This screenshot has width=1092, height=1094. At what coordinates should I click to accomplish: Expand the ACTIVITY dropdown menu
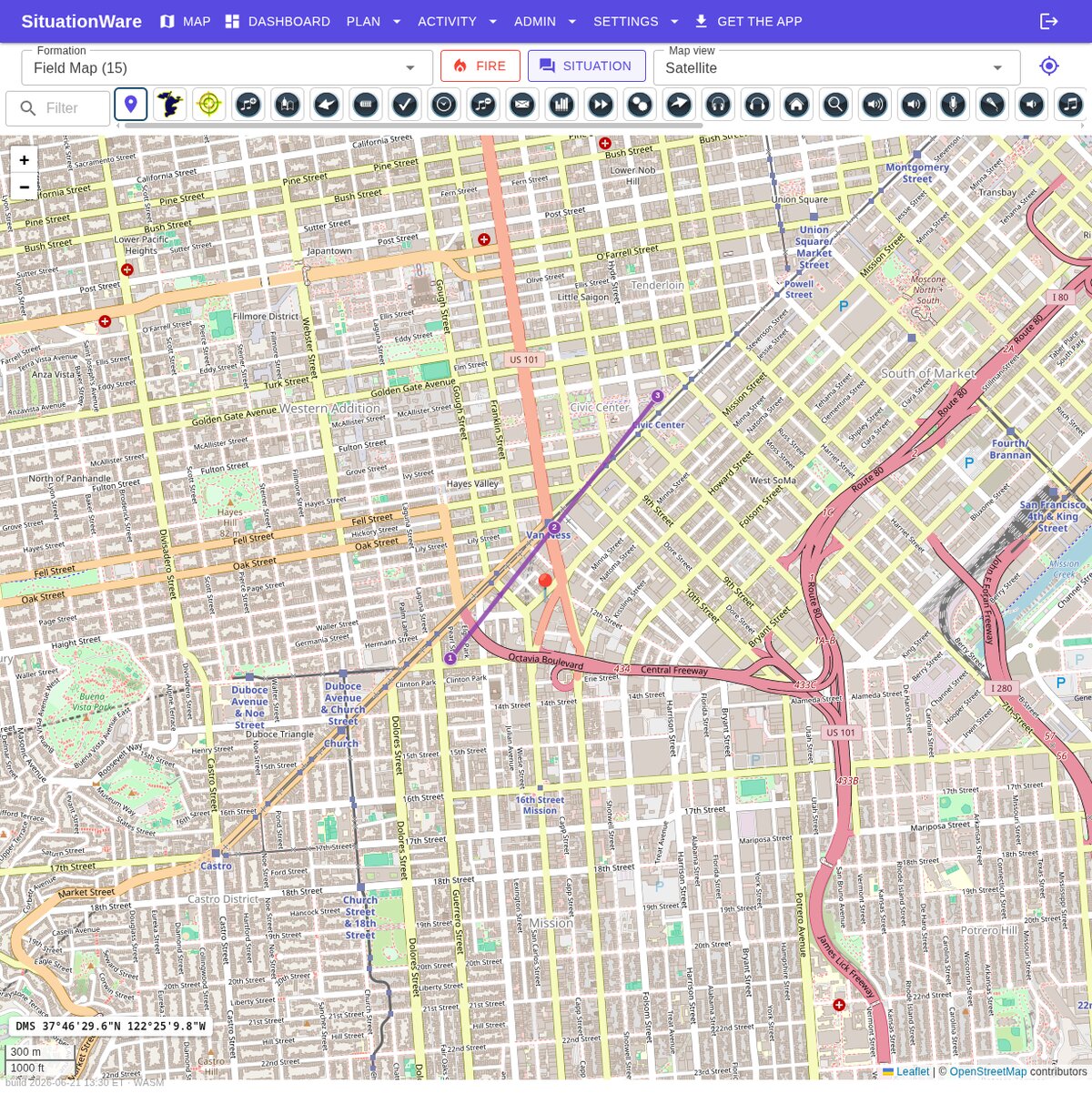coord(458,21)
